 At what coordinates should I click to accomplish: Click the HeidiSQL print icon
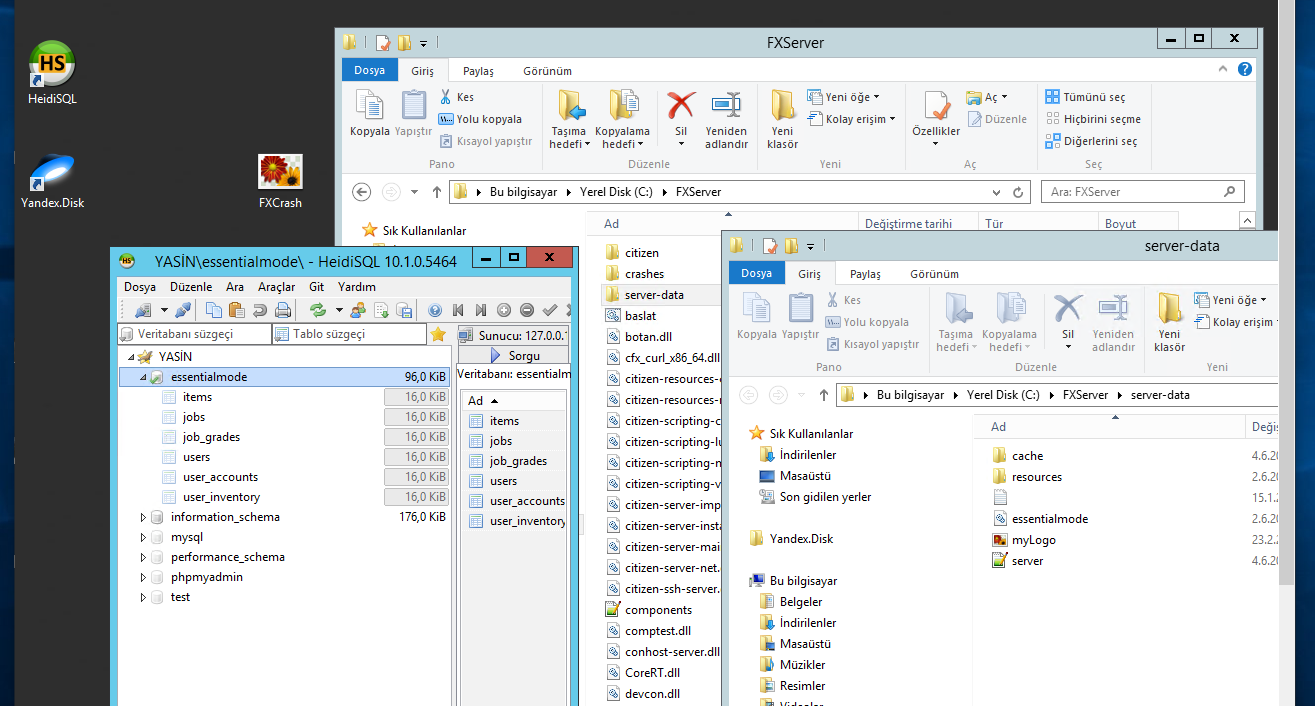[283, 310]
